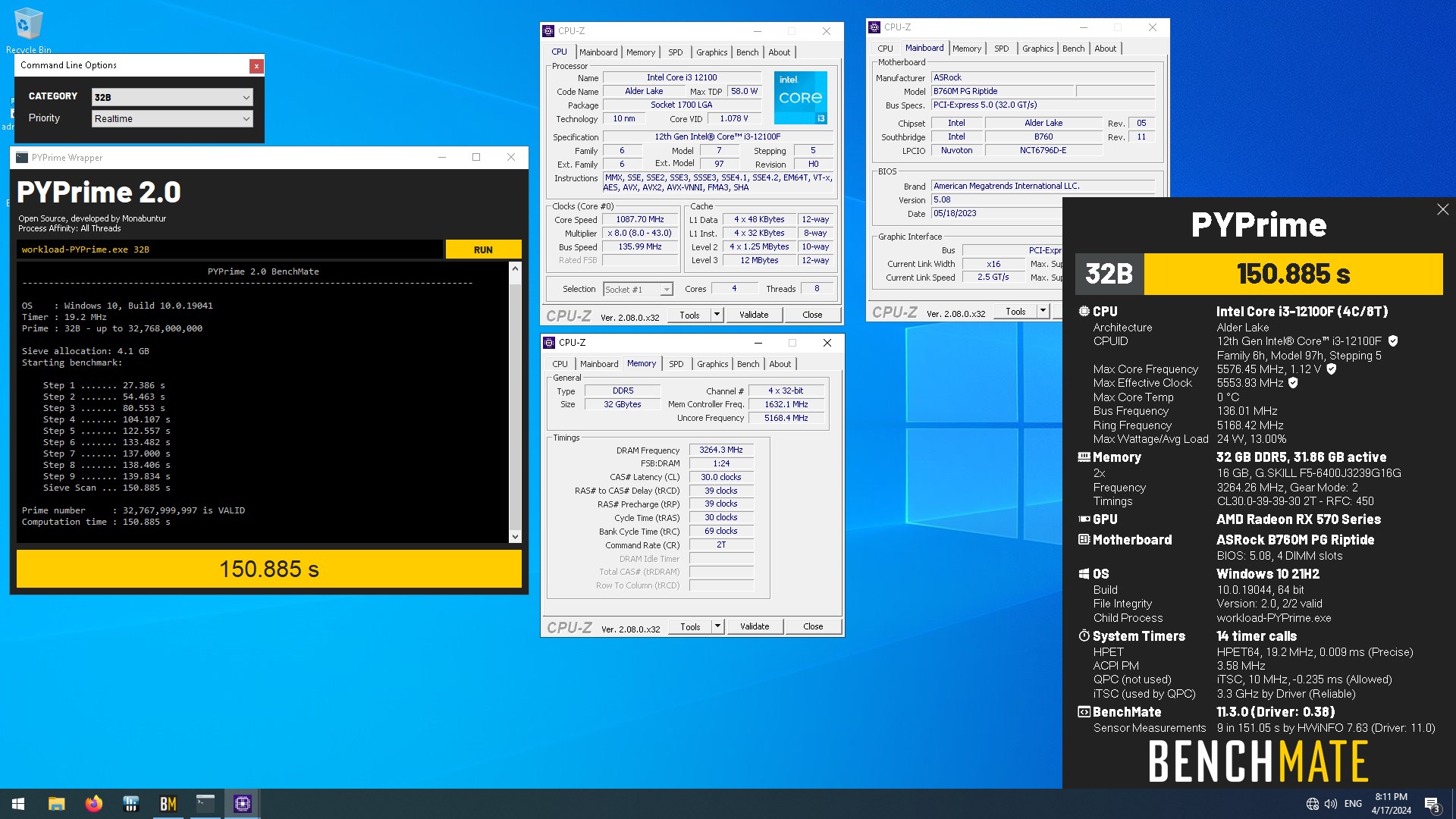Image resolution: width=1456 pixels, height=819 pixels.
Task: Open About tab in Memory window
Action: pyautogui.click(x=780, y=364)
